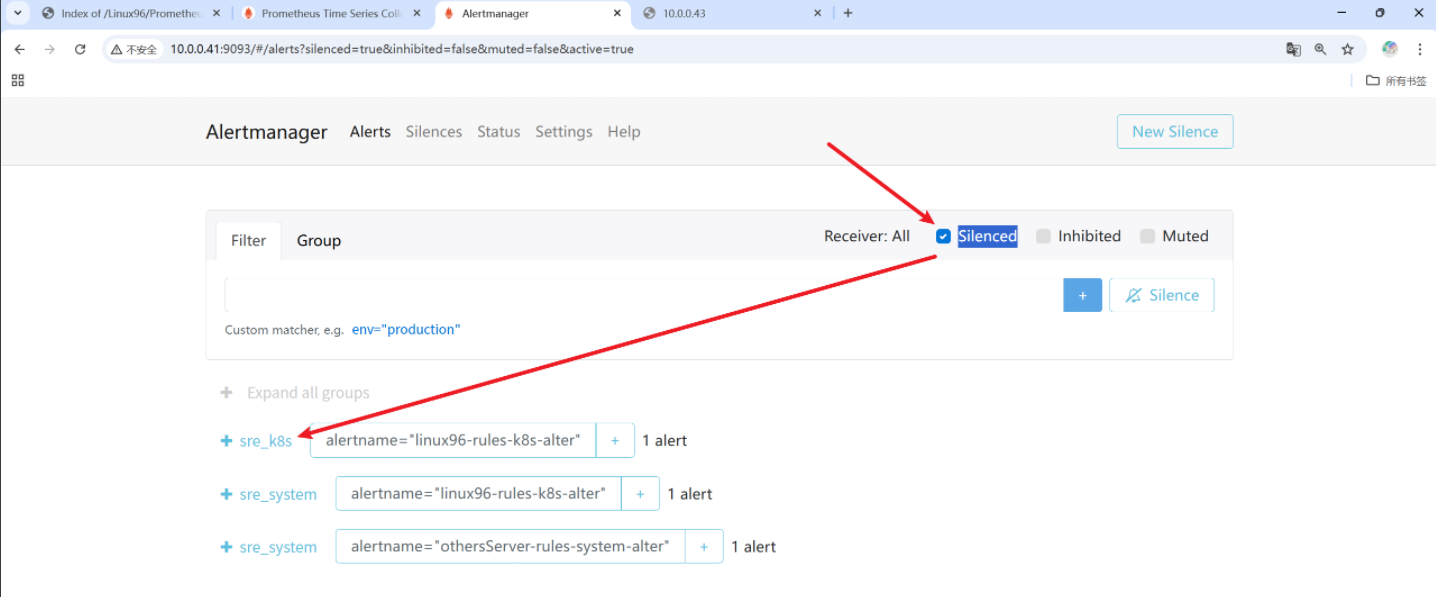Expand the sre_system linux96-rules group
Screen dimensions: 1436x597
226,494
